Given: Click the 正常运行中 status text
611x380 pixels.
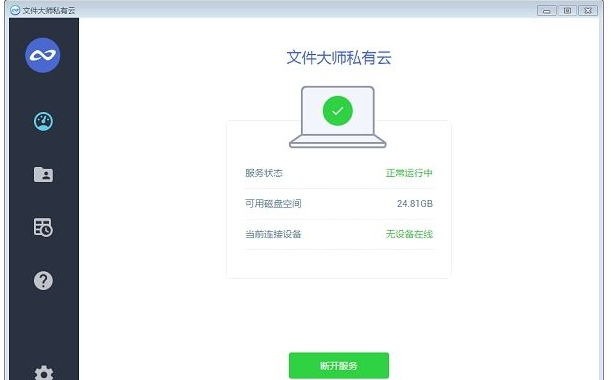Looking at the screenshot, I should 409,173.
